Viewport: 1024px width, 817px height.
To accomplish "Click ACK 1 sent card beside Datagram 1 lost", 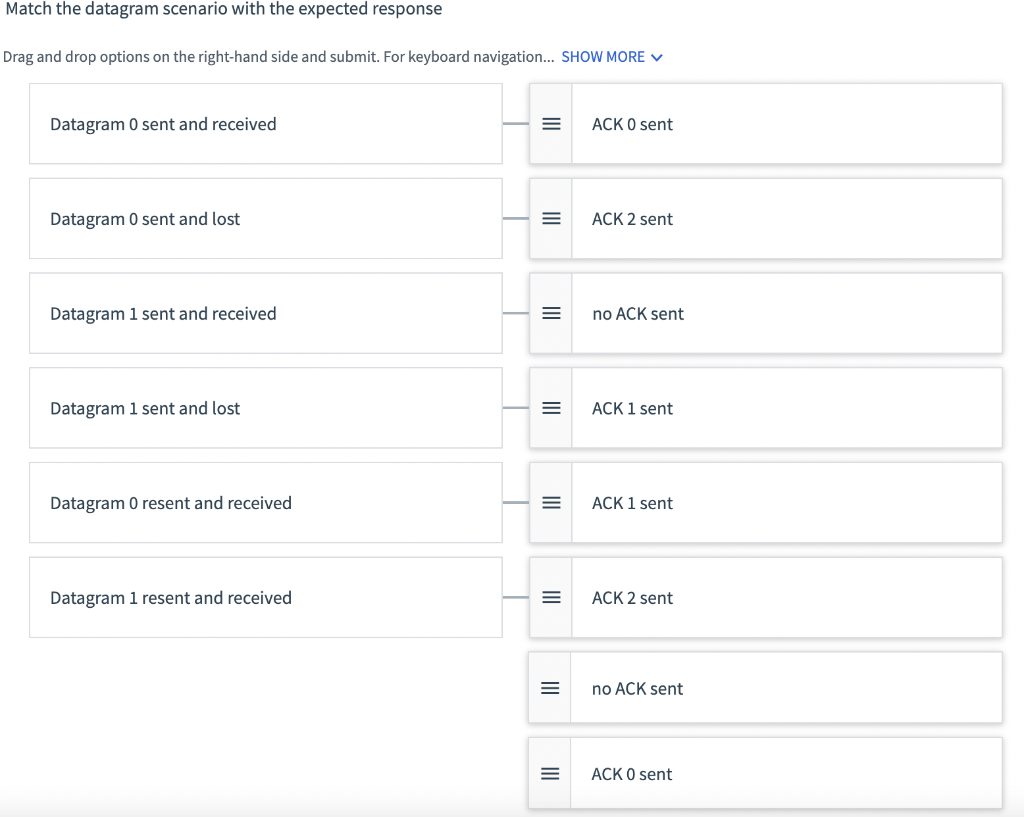I will 786,408.
